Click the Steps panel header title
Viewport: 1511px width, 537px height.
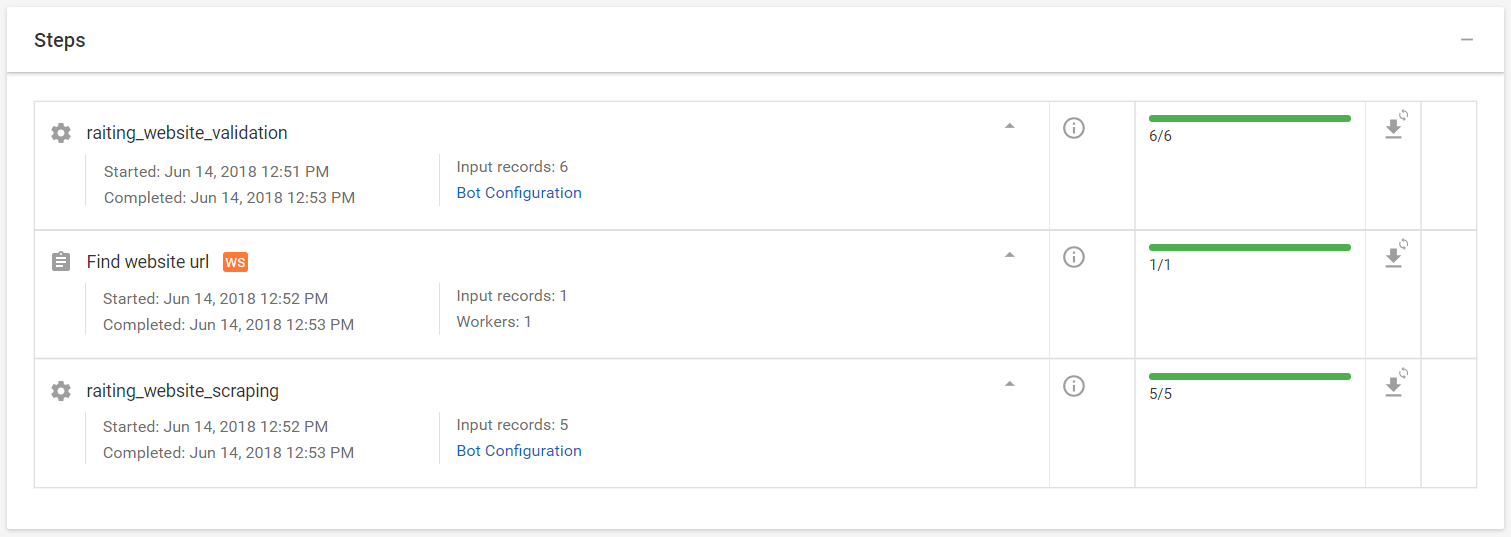pyautogui.click(x=60, y=40)
